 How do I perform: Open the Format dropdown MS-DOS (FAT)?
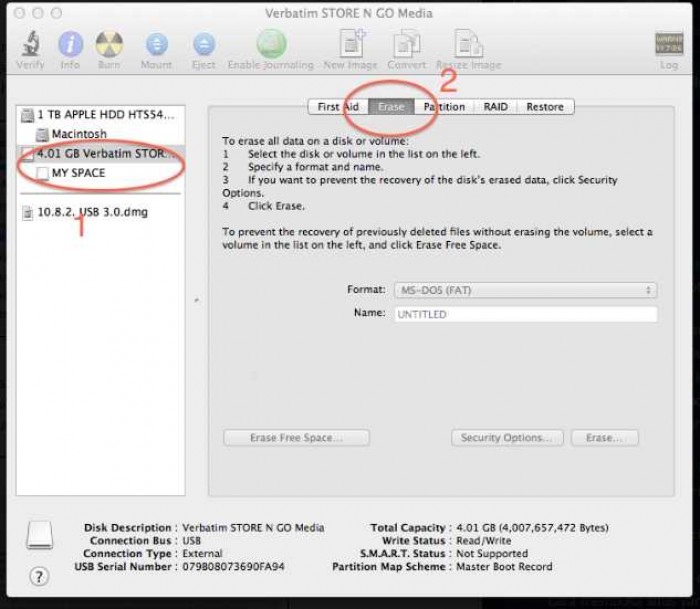pos(525,290)
